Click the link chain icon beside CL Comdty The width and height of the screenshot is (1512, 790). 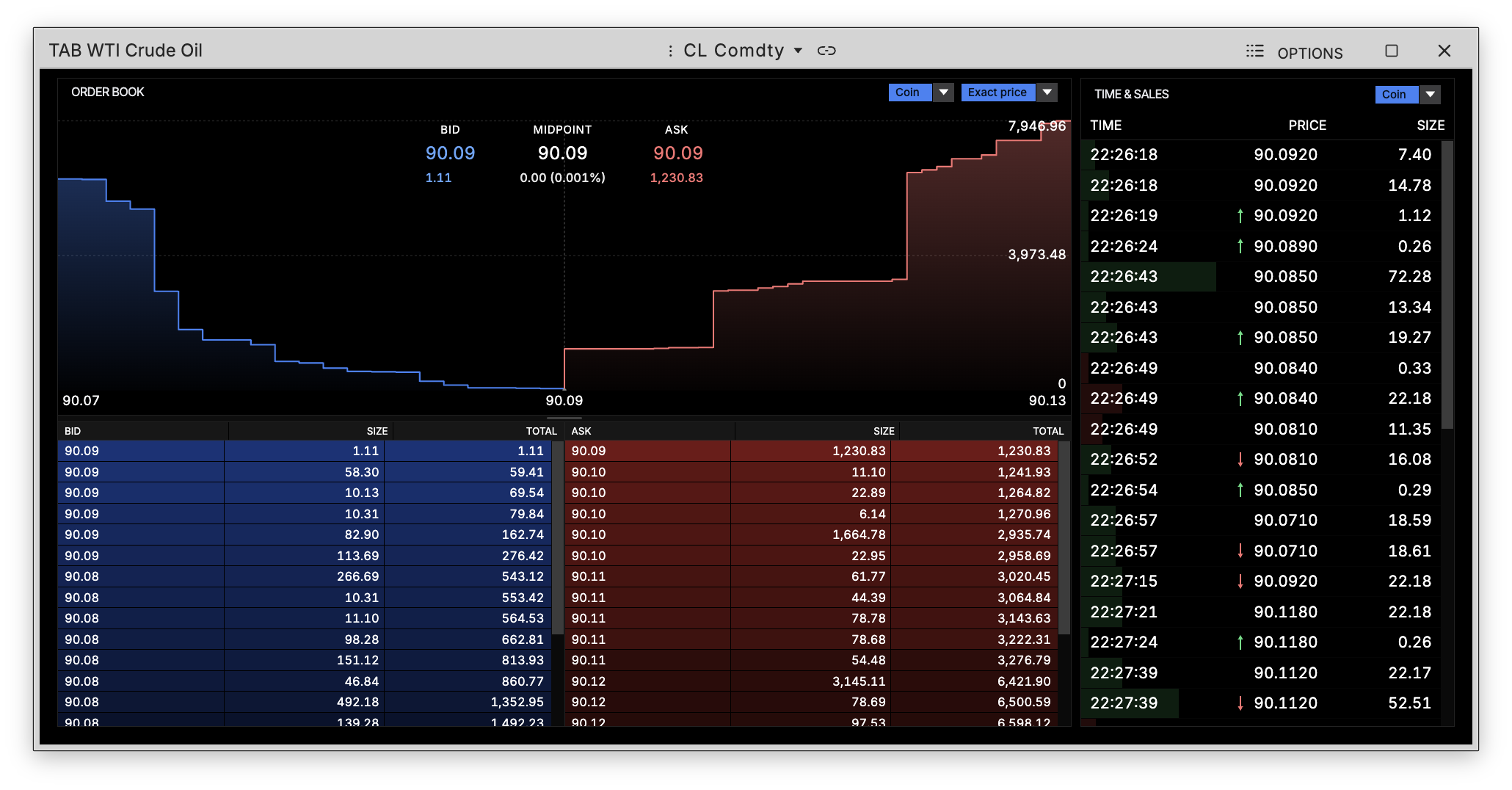point(826,51)
